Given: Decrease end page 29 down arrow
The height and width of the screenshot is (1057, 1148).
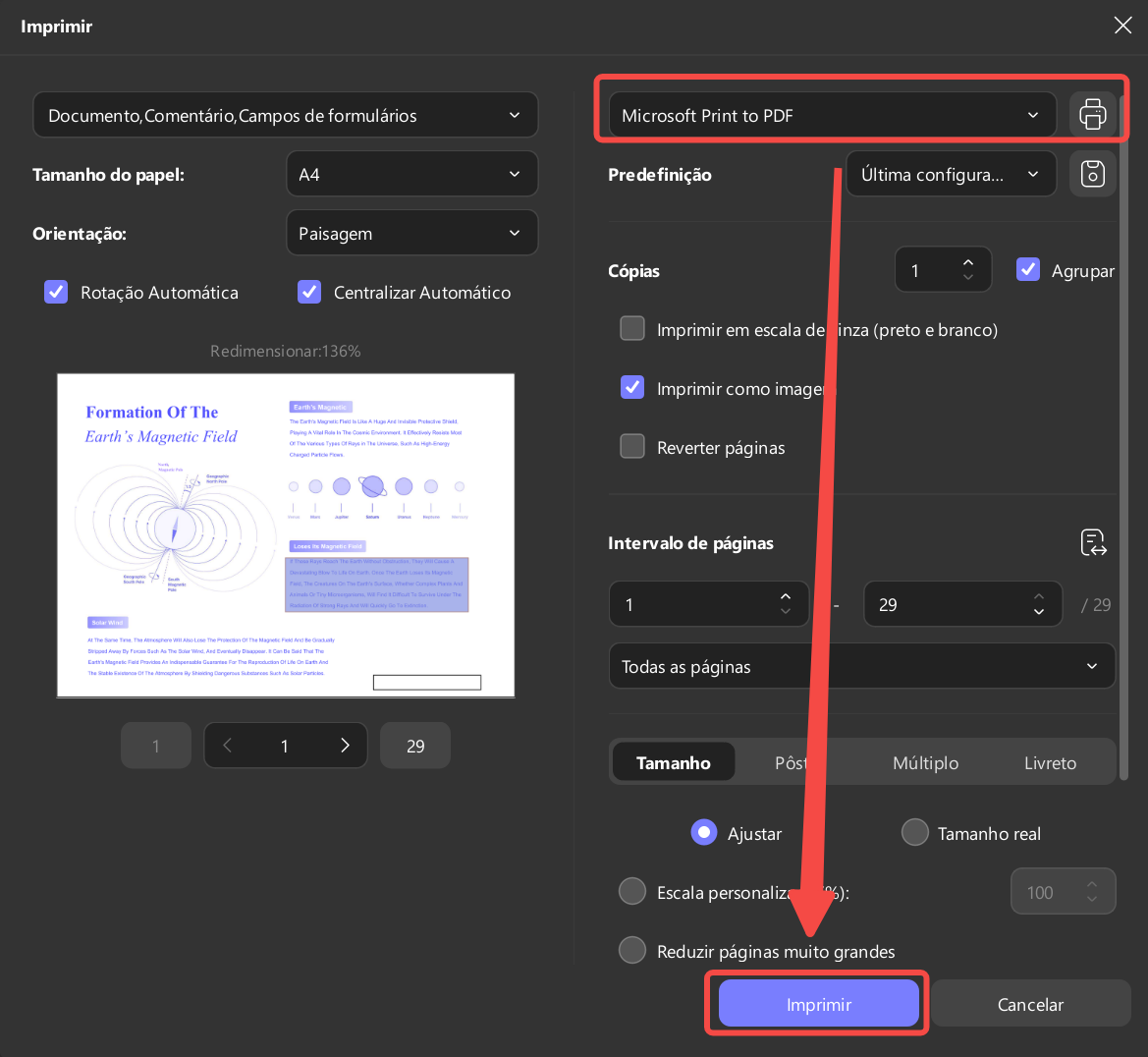Looking at the screenshot, I should [1039, 612].
